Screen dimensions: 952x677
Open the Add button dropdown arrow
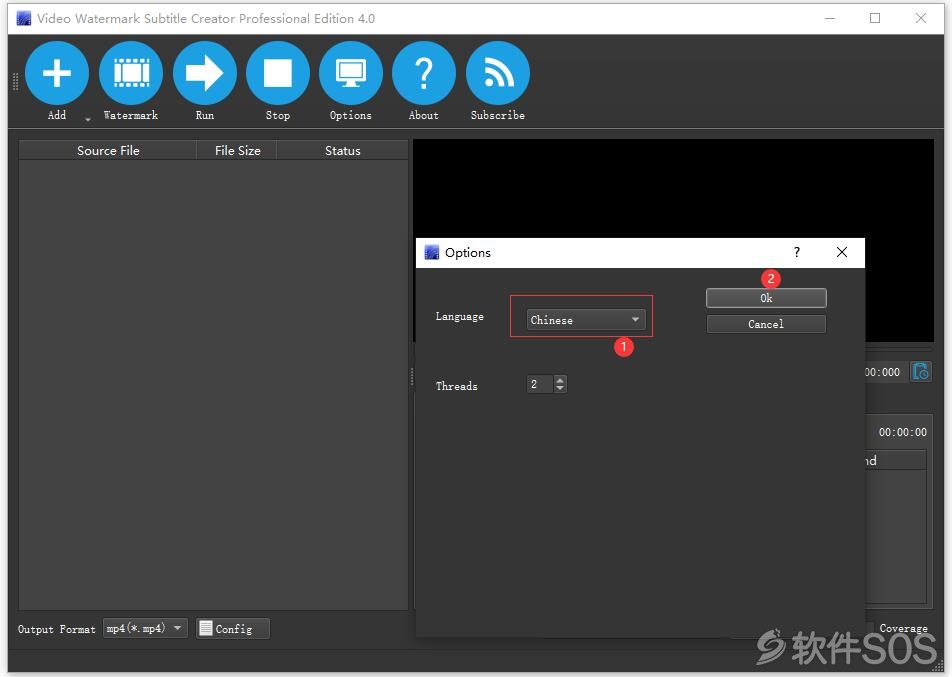tap(88, 120)
